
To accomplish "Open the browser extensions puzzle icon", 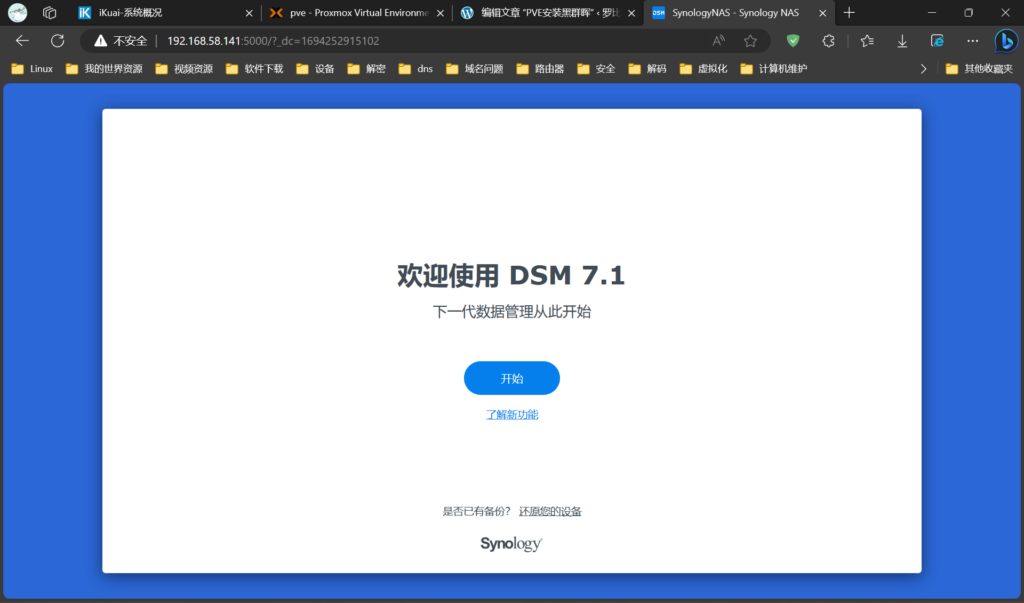I will [828, 41].
